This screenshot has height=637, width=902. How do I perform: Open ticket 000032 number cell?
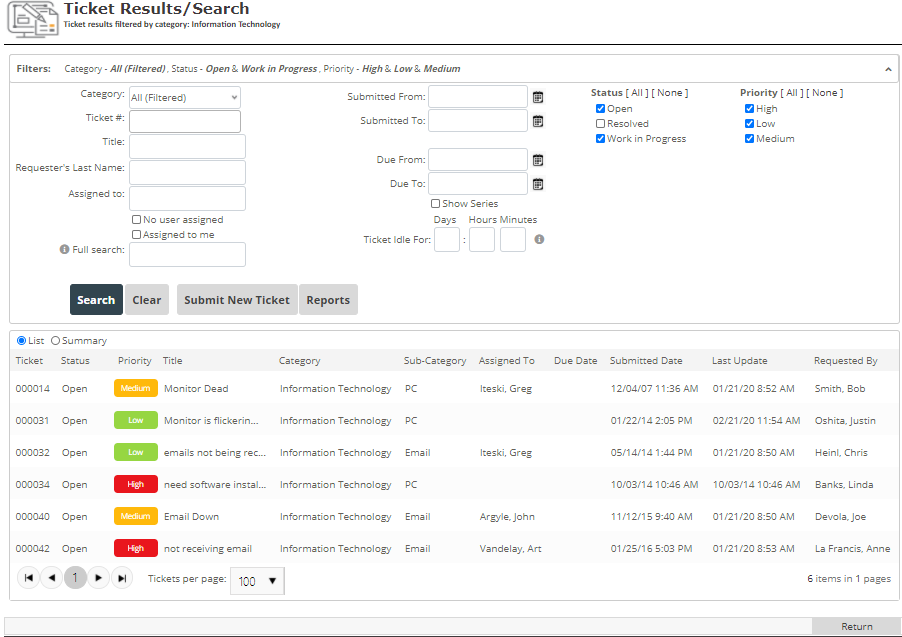coord(33,453)
